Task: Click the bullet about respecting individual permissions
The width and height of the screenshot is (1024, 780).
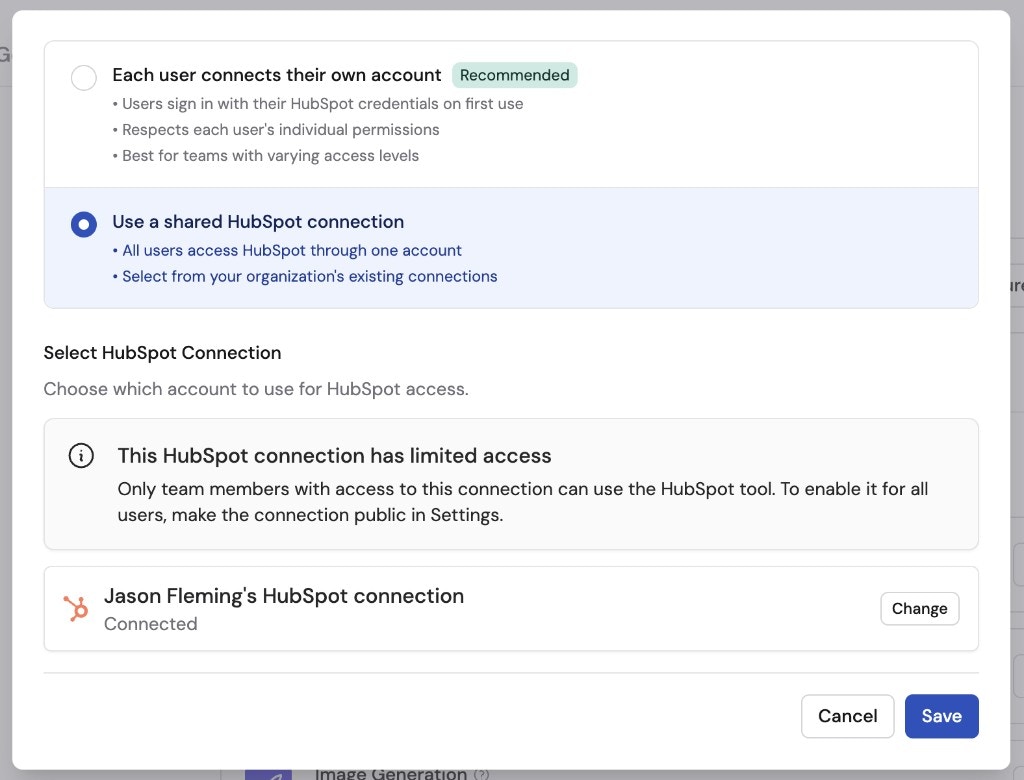Action: (x=276, y=129)
